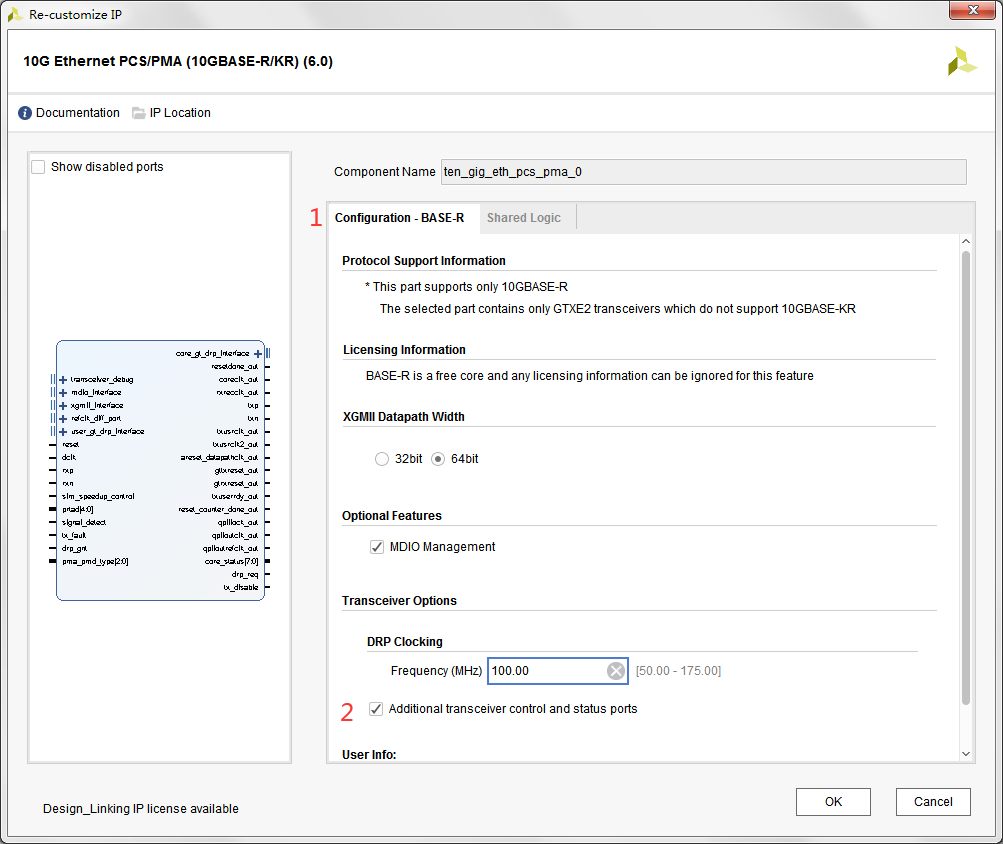This screenshot has height=844, width=1003.
Task: Click the Documentation info icon
Action: tap(25, 113)
